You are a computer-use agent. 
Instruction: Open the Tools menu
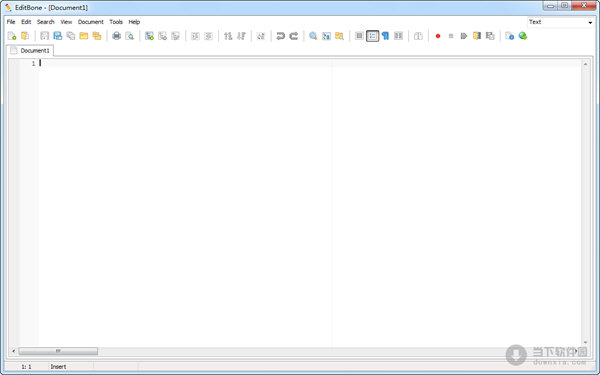pyautogui.click(x=116, y=22)
